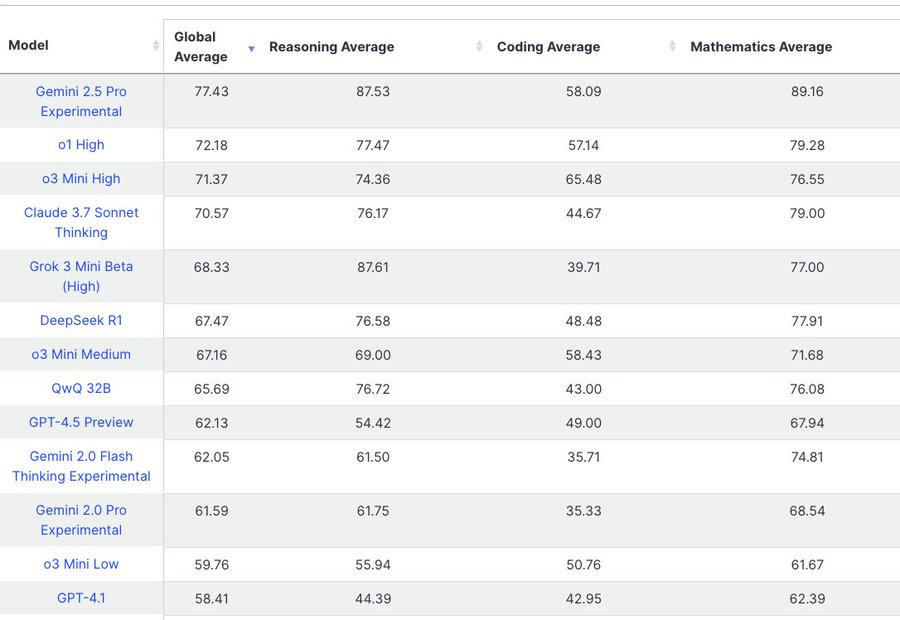Open the o3 Mini Low link

click(81, 564)
